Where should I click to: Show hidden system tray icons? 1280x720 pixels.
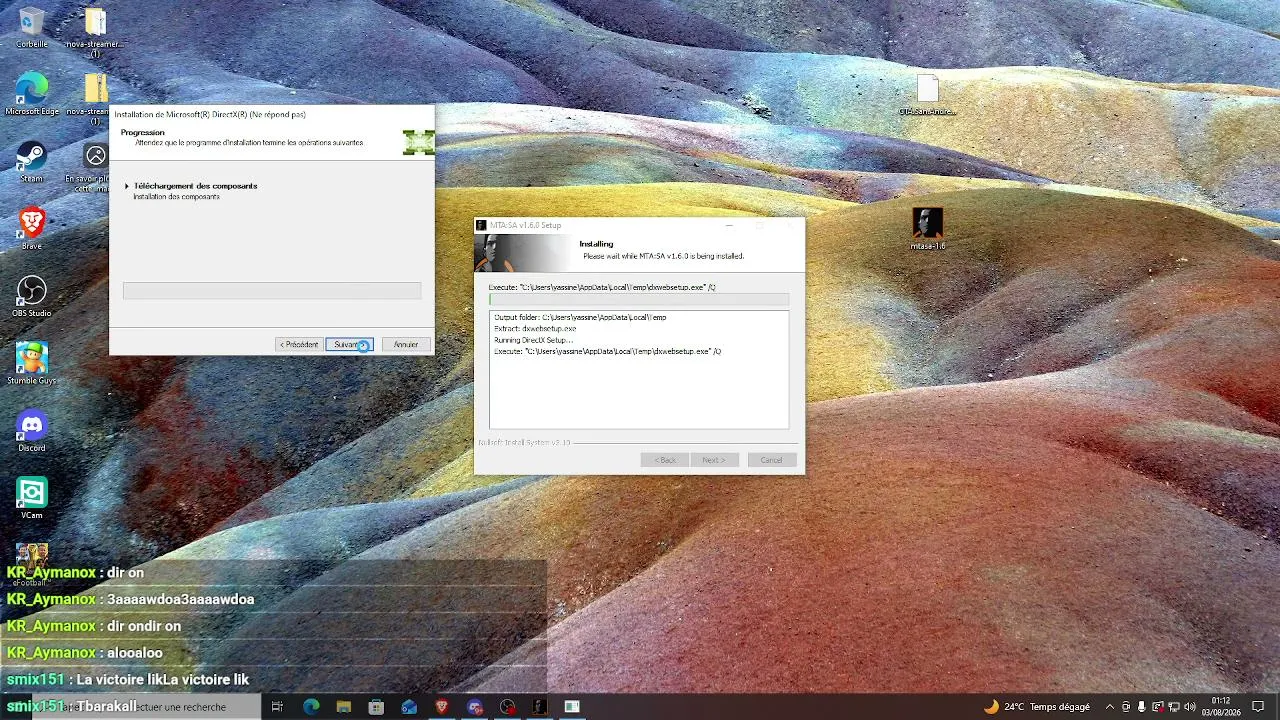[x=1110, y=707]
